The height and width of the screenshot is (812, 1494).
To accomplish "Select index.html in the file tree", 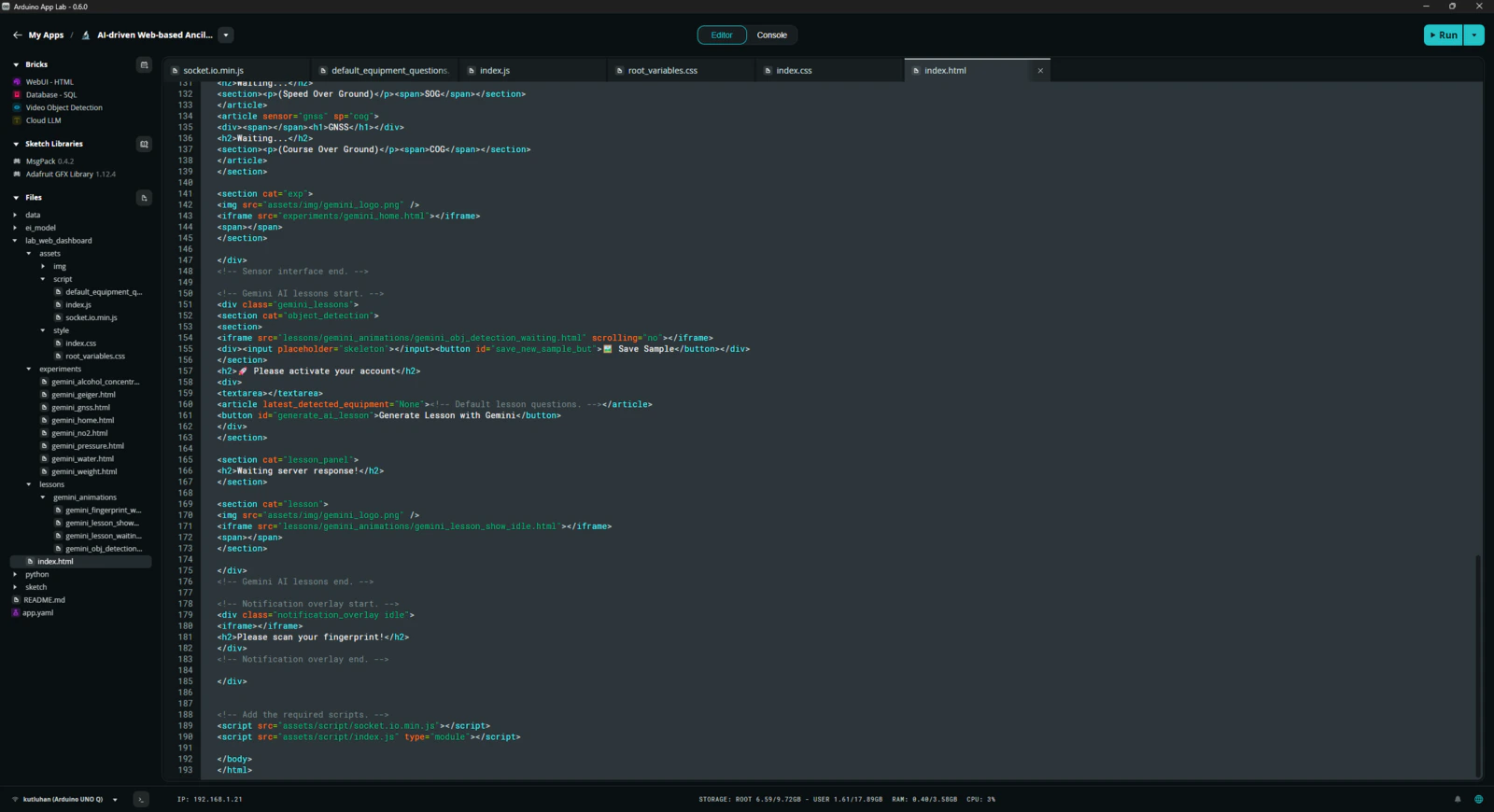I will (80, 562).
